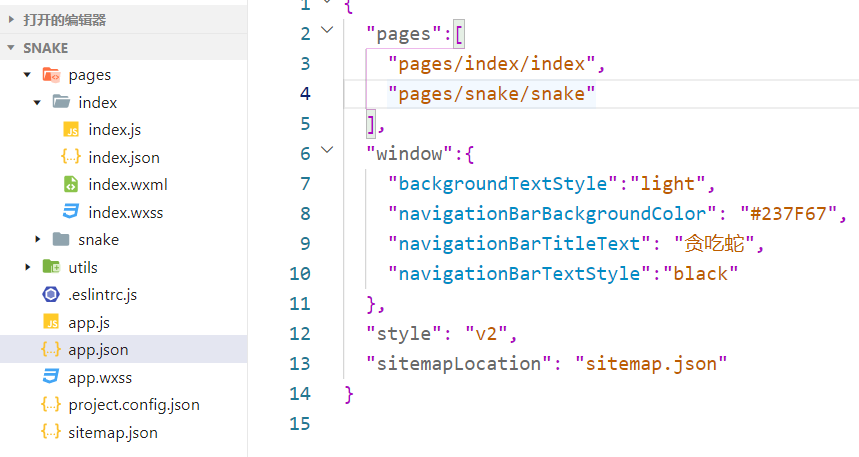Open index.js in the file tree
This screenshot has width=859, height=457.
point(114,130)
